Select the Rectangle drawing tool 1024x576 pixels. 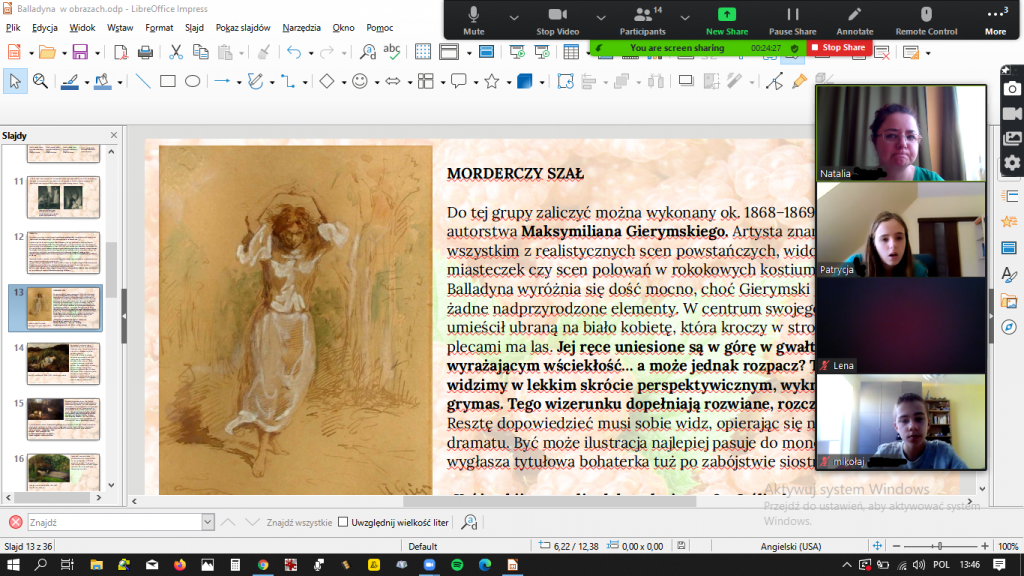[x=167, y=82]
